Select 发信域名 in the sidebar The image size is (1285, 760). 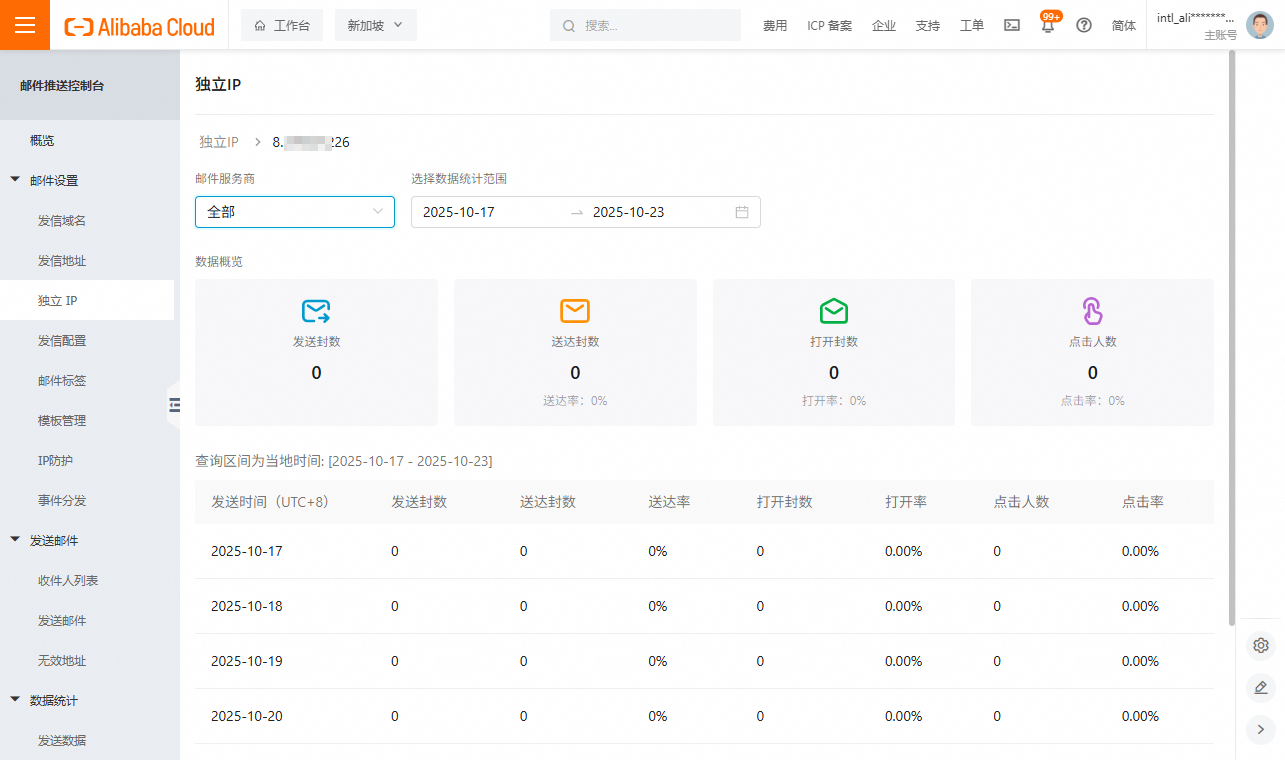pyautogui.click(x=62, y=220)
